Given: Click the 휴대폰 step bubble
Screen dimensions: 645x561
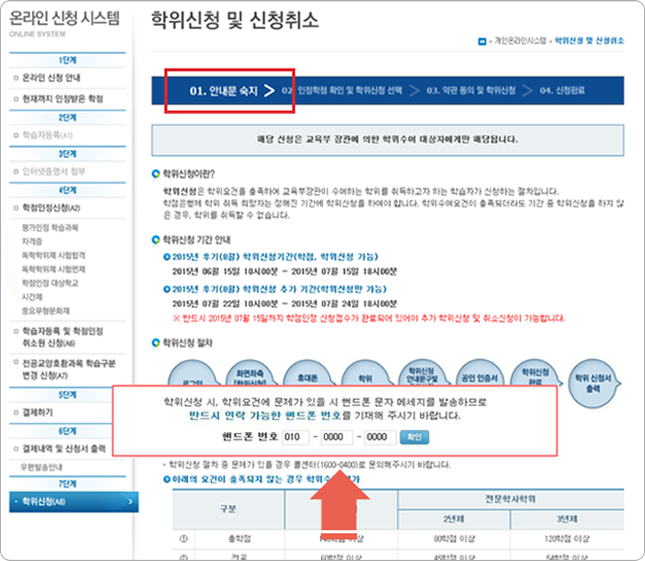Looking at the screenshot, I should tap(307, 373).
